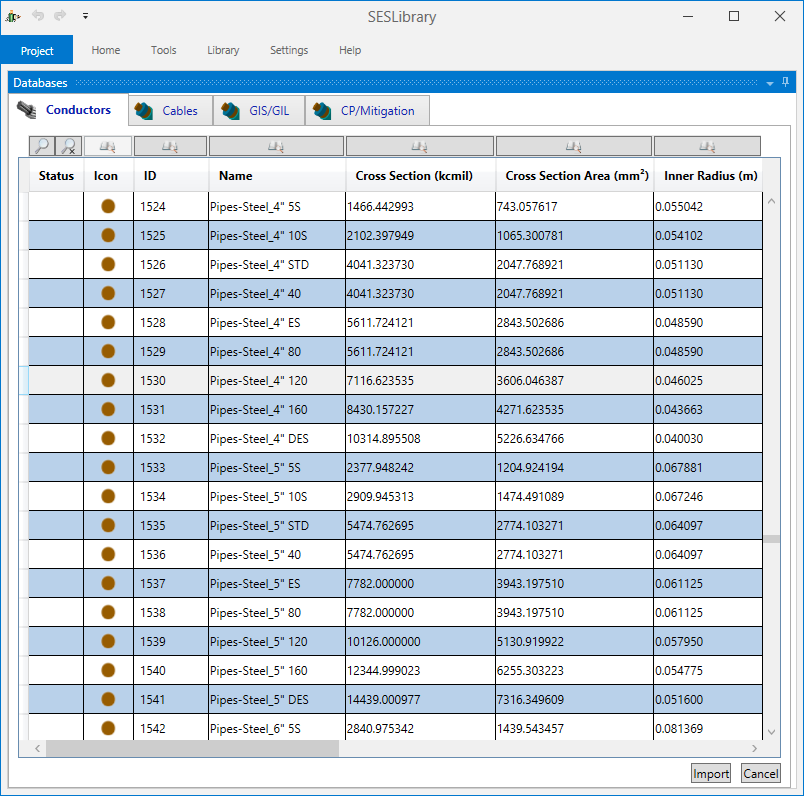The height and width of the screenshot is (796, 804).
Task: Click the brown icon for ID 1524
Action: 108,206
